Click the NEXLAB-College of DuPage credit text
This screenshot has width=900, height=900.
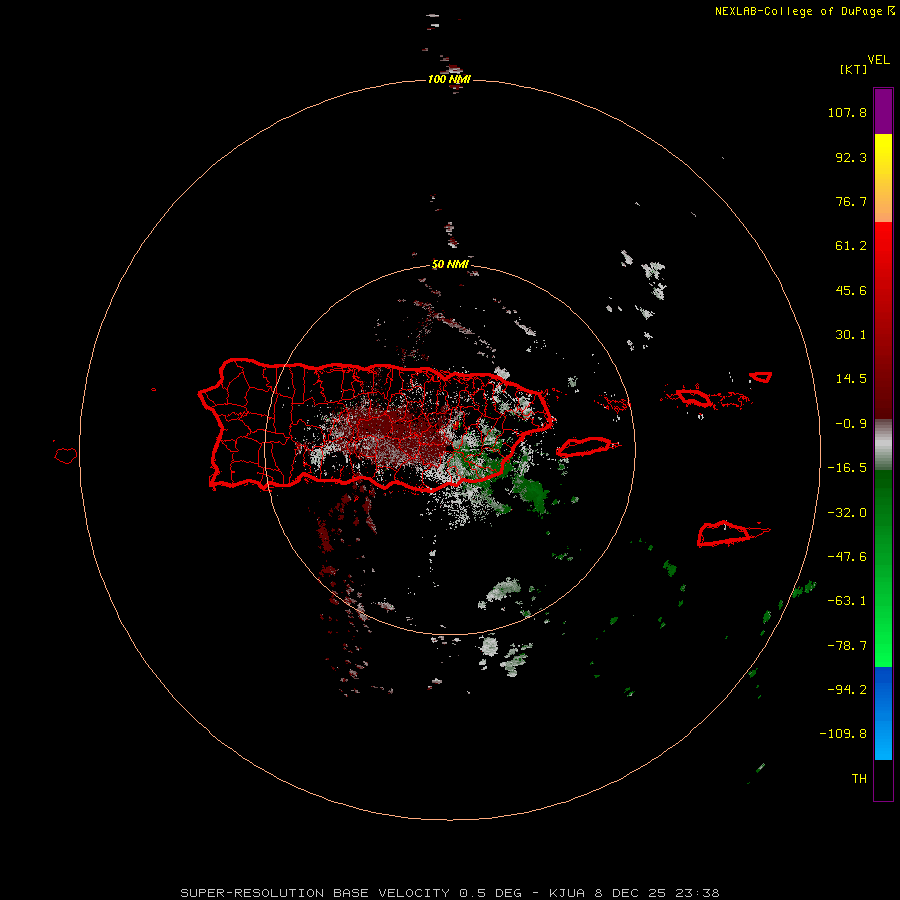[804, 11]
